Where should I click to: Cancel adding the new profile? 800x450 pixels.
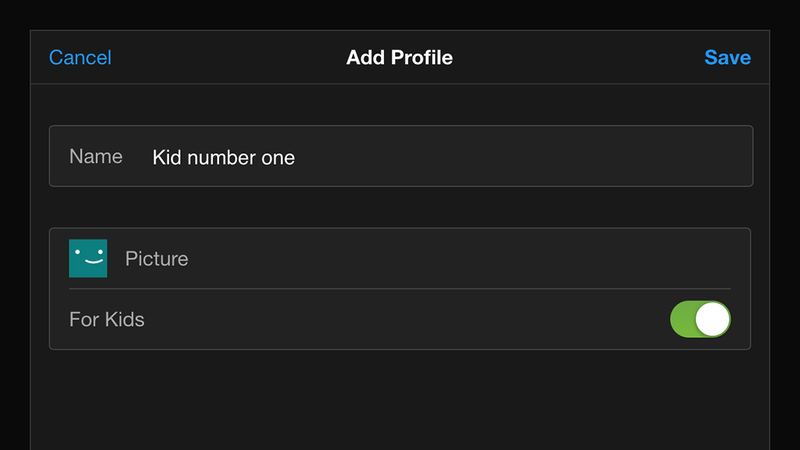point(80,58)
